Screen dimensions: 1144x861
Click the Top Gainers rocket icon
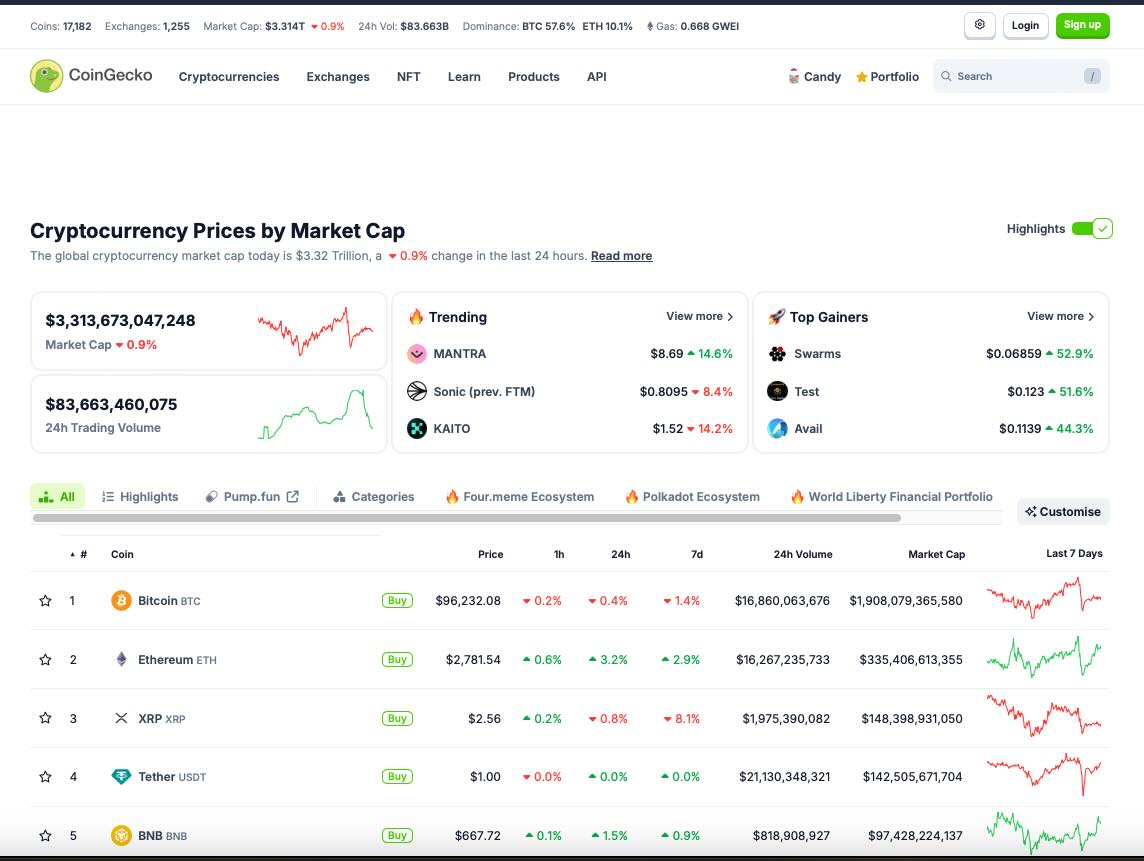point(777,317)
